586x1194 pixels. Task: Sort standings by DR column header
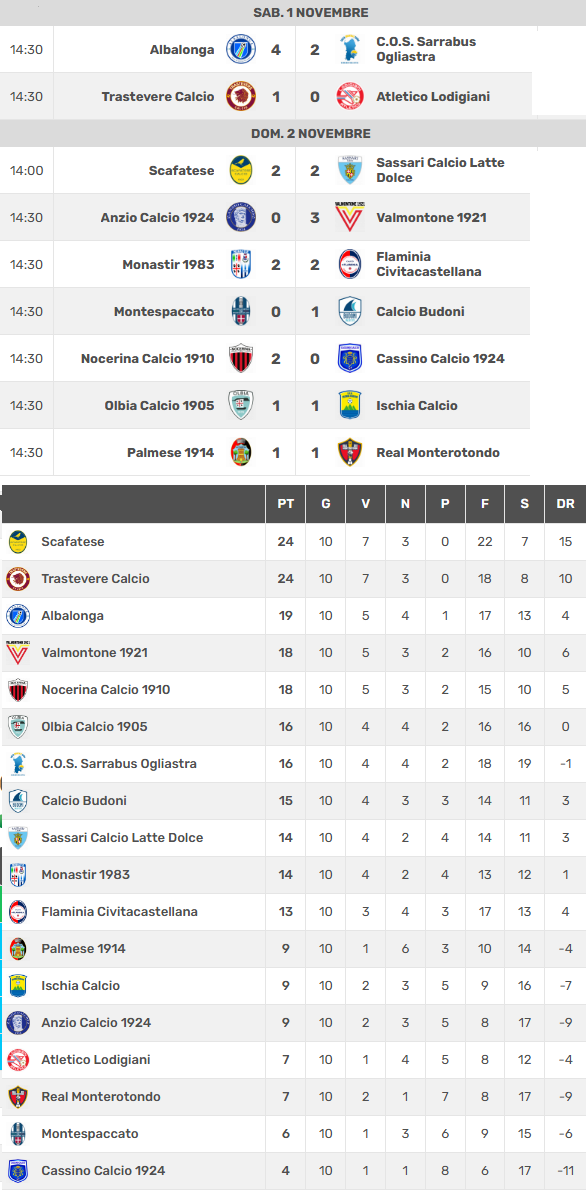pyautogui.click(x=565, y=504)
